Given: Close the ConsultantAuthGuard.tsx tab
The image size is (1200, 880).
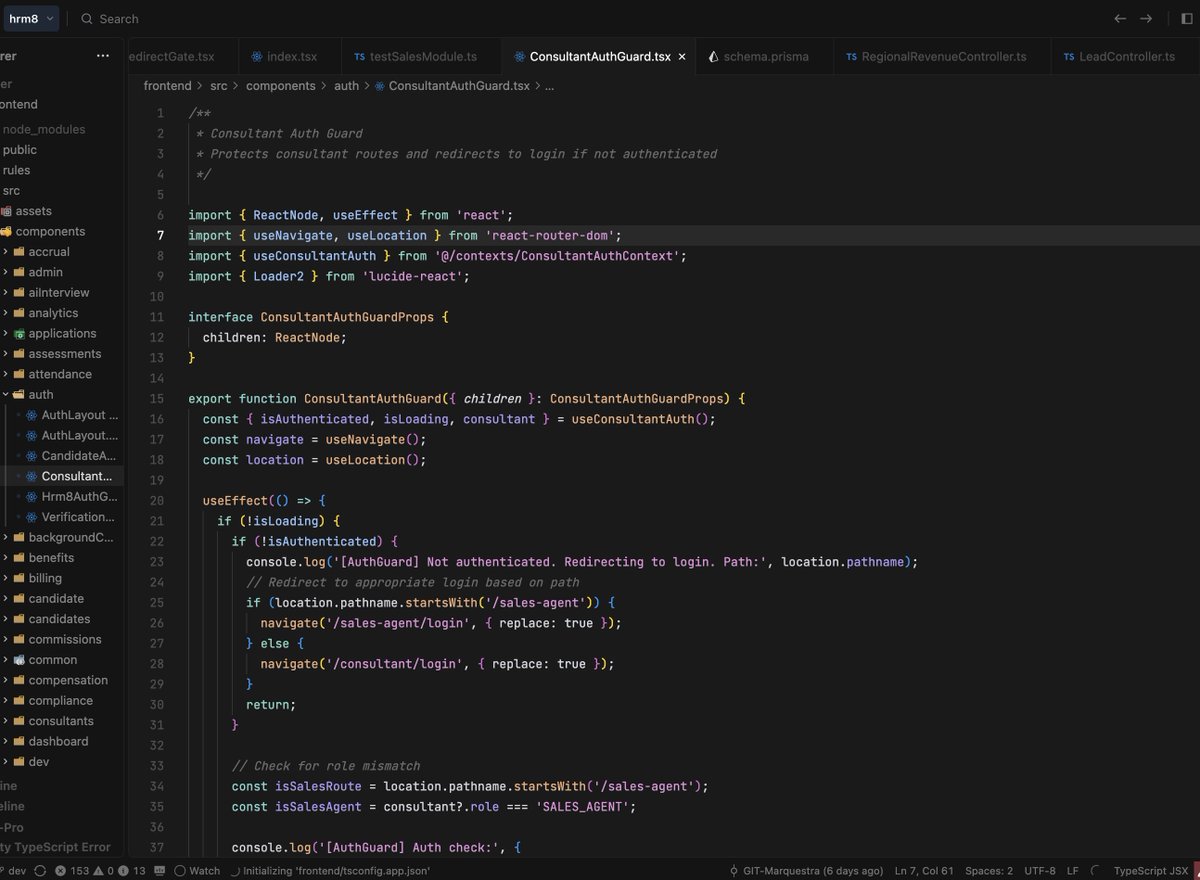Looking at the screenshot, I should (x=683, y=57).
